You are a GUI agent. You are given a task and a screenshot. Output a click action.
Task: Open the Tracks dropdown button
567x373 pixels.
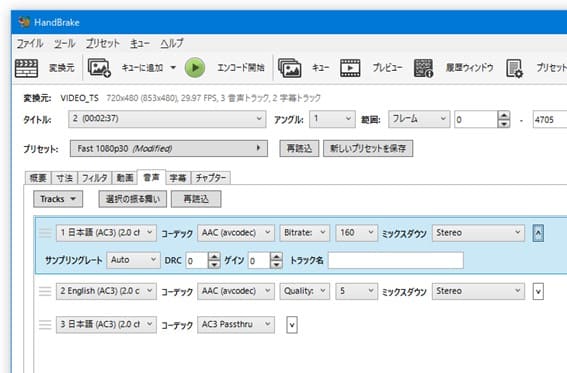click(58, 199)
